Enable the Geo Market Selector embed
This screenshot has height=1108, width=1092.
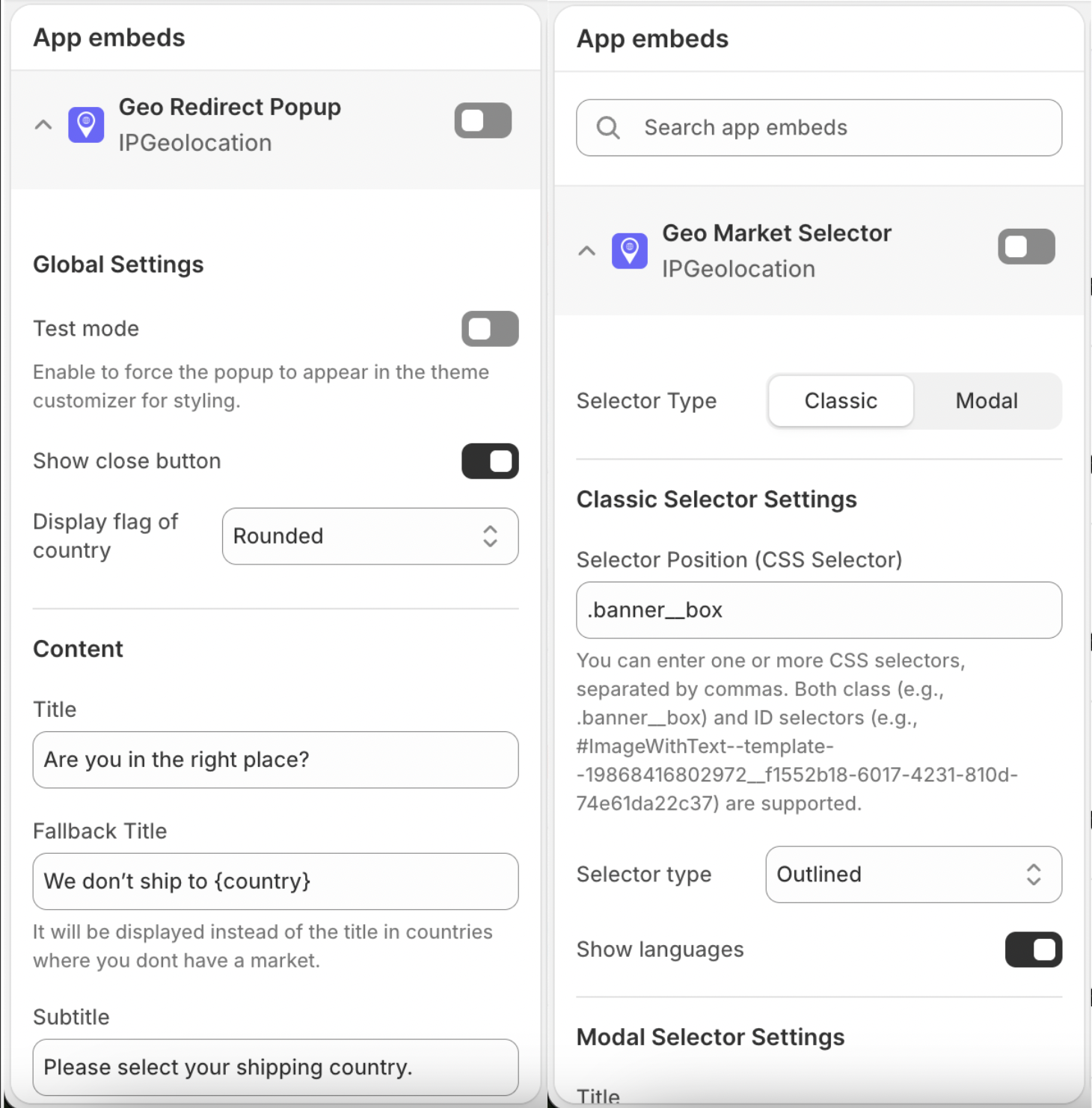[x=1026, y=246]
